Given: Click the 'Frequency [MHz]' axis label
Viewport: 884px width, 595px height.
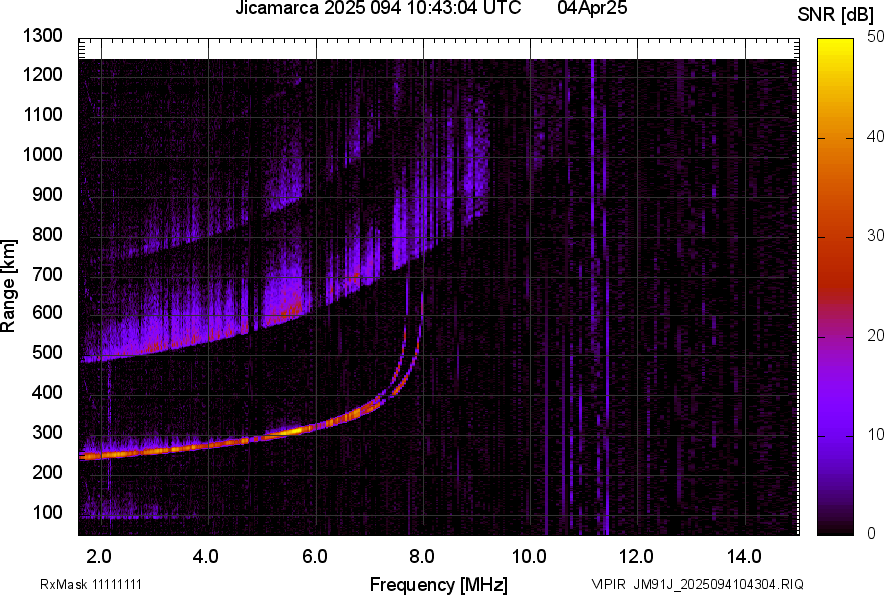Looking at the screenshot, I should point(439,584).
